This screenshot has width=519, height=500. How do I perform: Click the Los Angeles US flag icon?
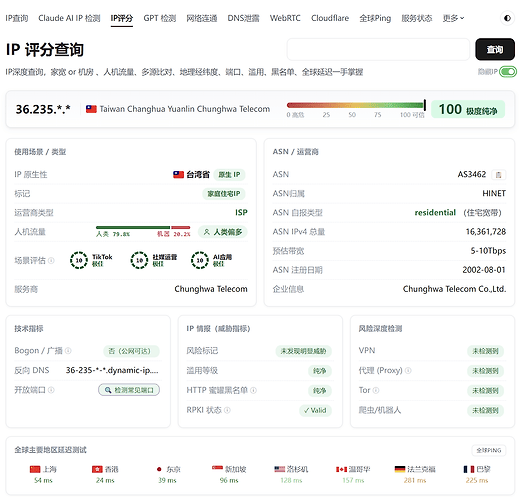click(x=279, y=469)
